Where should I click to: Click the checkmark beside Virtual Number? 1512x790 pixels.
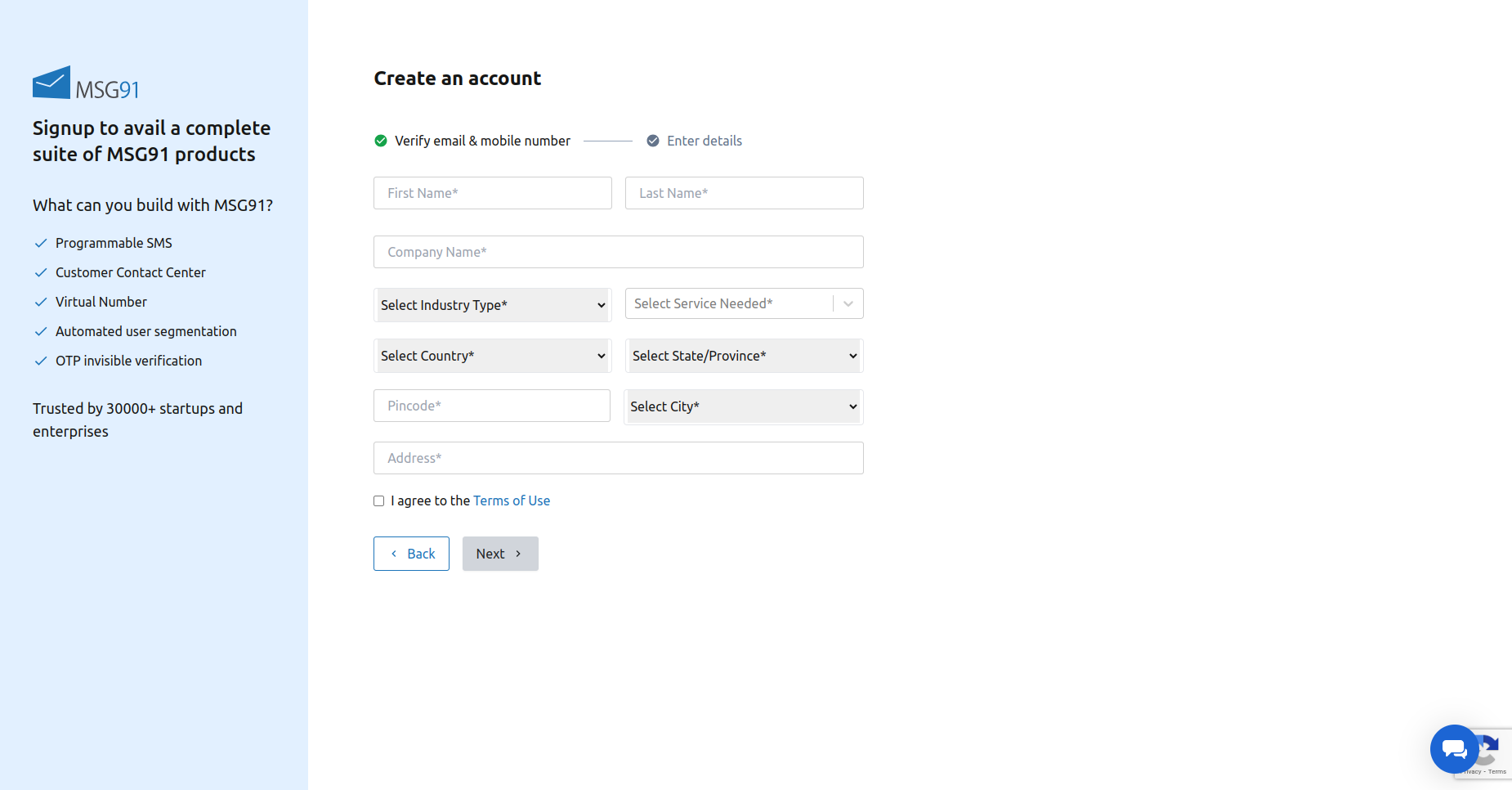point(41,302)
